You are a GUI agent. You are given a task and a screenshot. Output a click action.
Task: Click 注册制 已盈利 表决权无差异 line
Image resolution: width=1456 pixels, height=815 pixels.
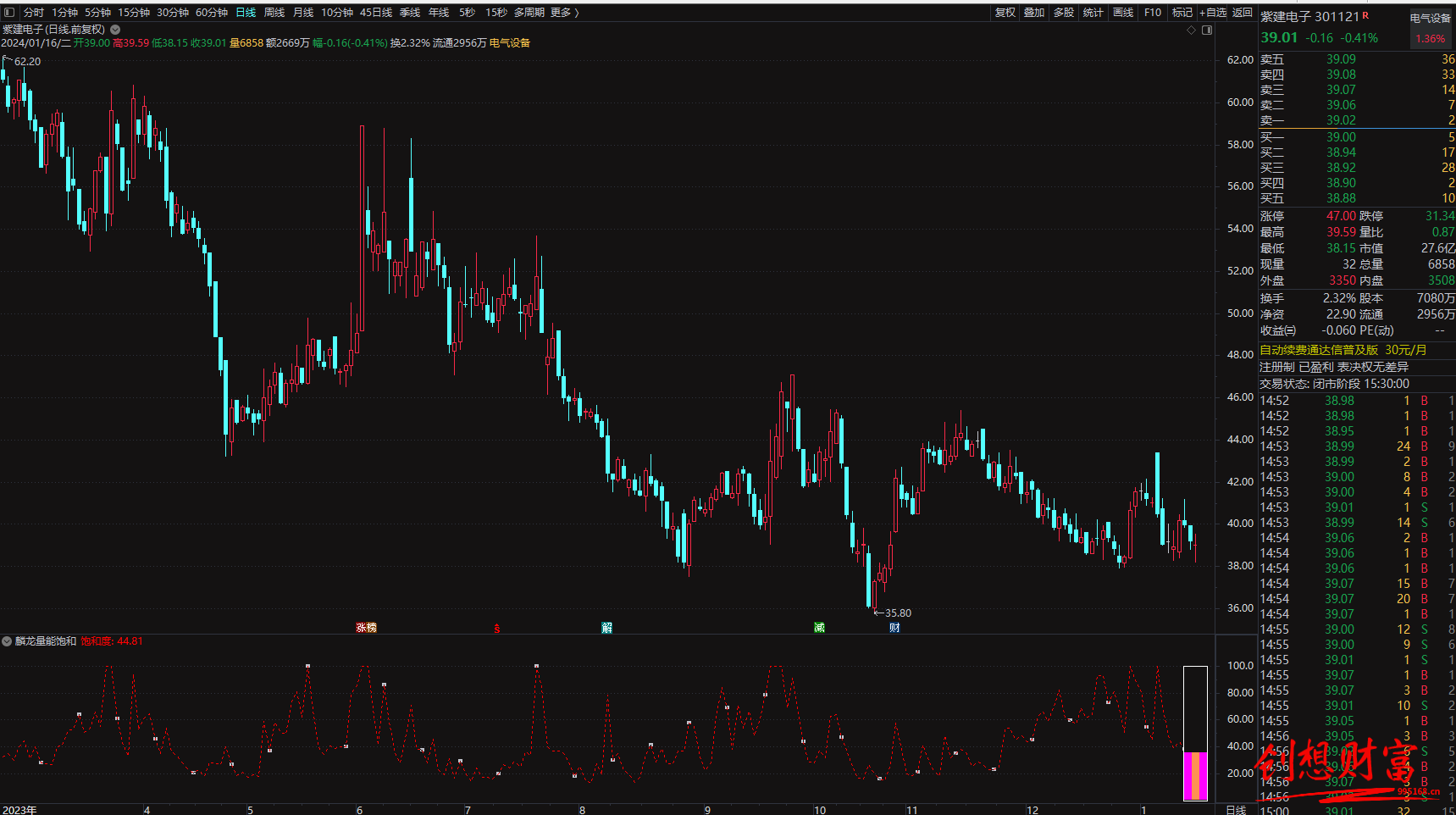pyautogui.click(x=1333, y=367)
